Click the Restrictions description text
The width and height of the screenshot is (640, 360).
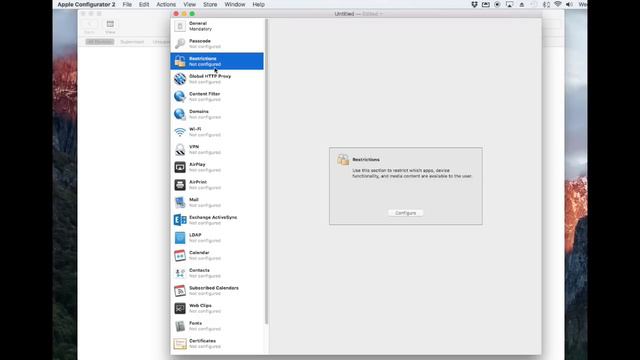click(412, 173)
